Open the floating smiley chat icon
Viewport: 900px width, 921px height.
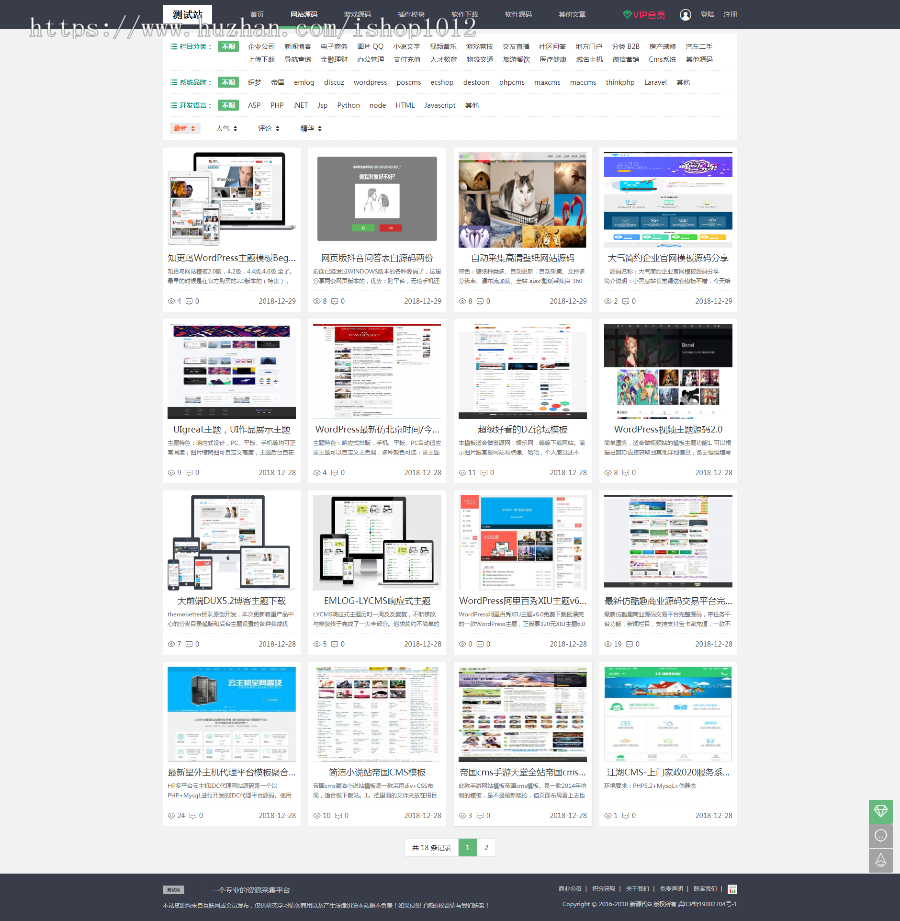(881, 835)
